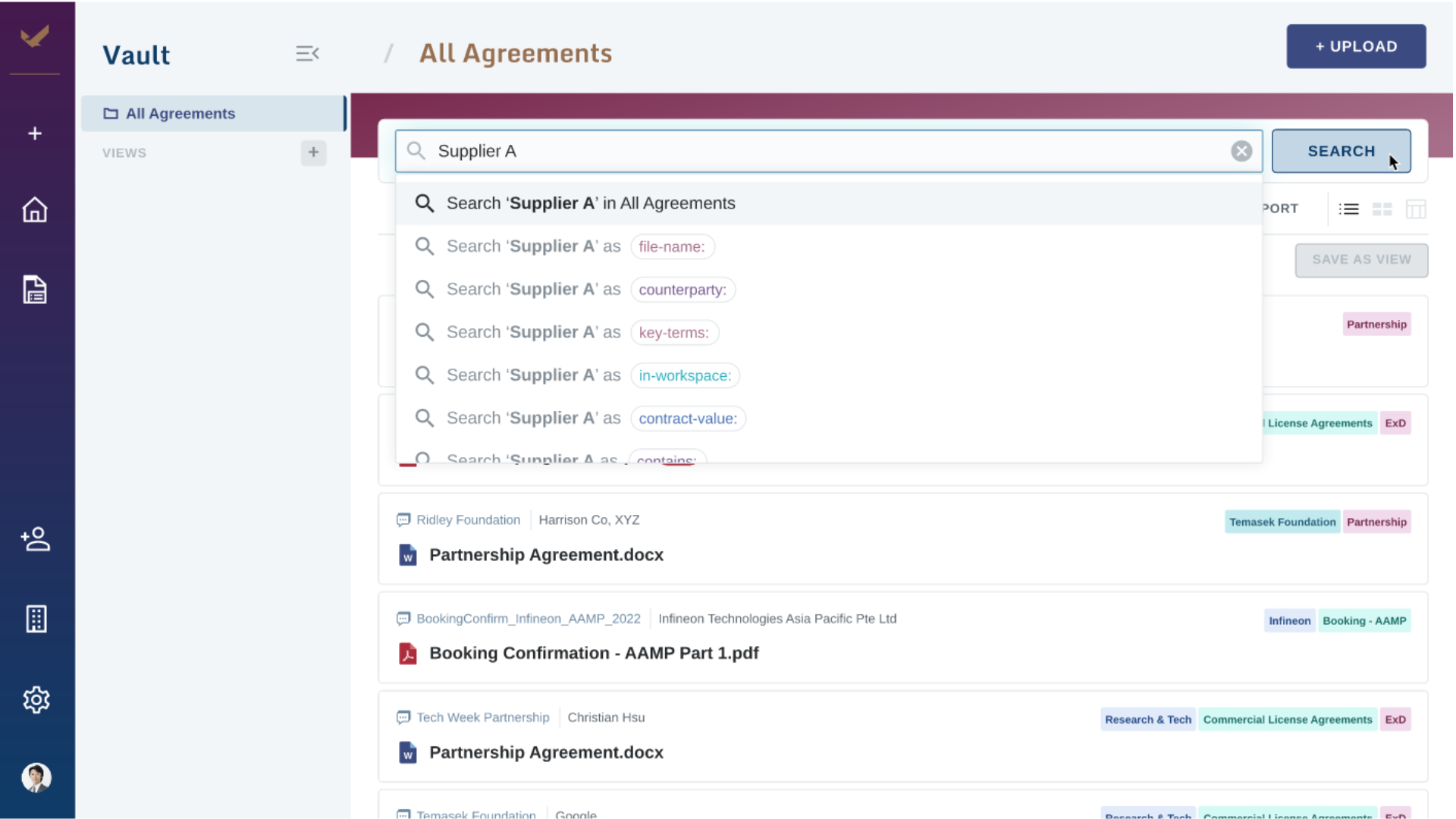Open the documents icon in sidebar
The image size is (1456, 819).
35,290
